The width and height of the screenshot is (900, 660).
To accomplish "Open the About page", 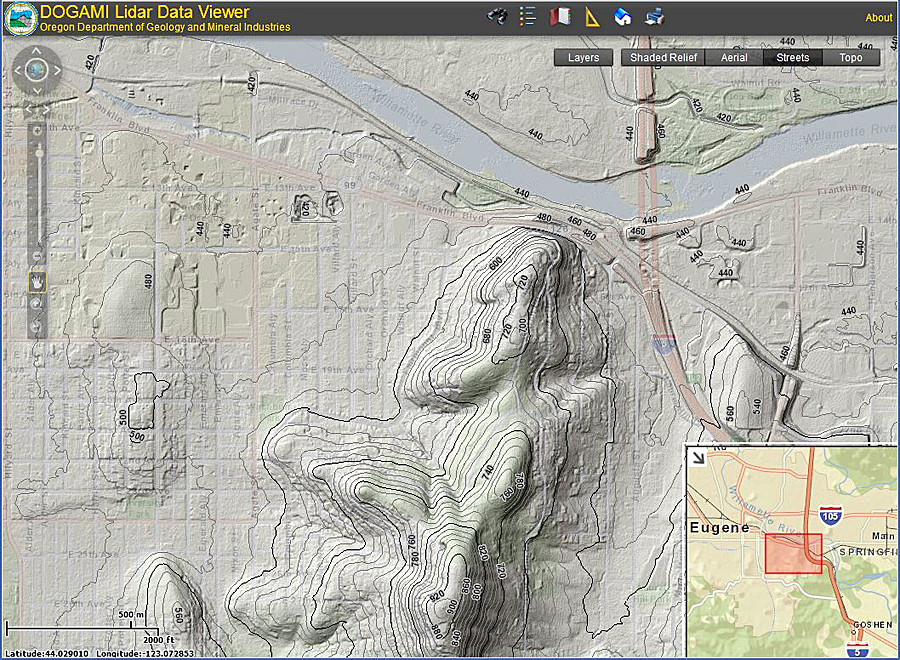I will click(878, 17).
